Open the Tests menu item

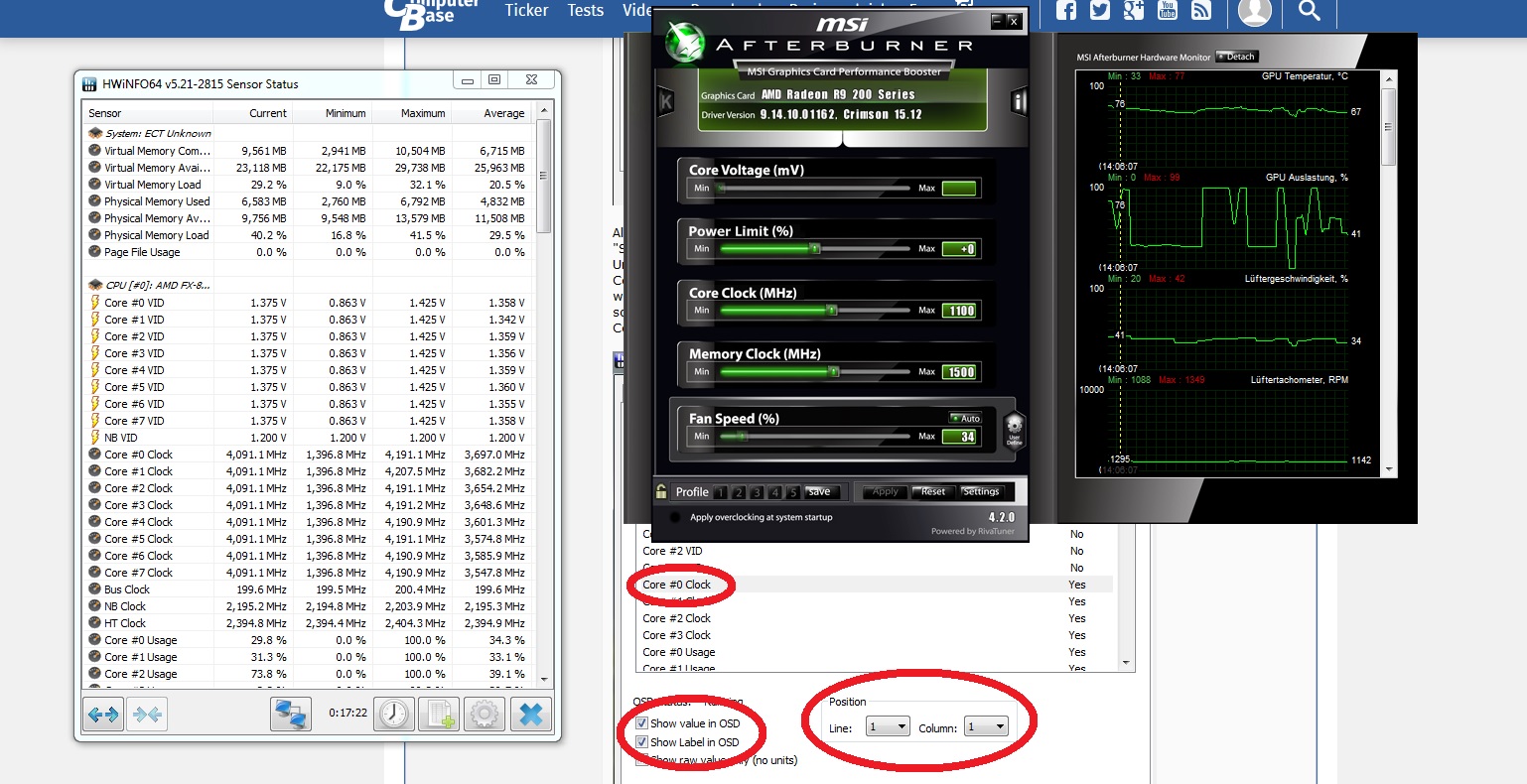[586, 10]
